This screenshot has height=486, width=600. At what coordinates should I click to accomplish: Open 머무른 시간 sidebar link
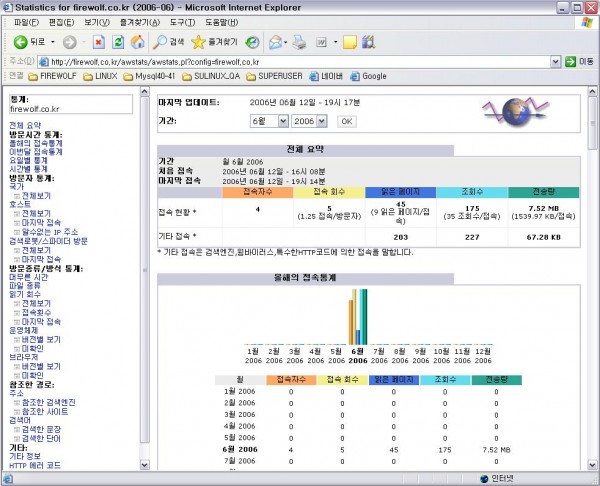28,277
